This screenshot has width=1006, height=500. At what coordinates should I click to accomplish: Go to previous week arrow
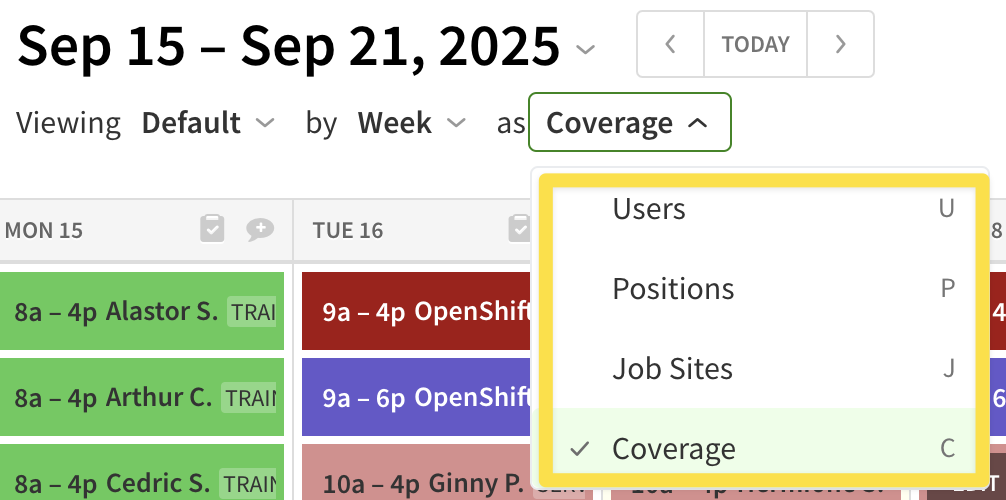point(671,44)
